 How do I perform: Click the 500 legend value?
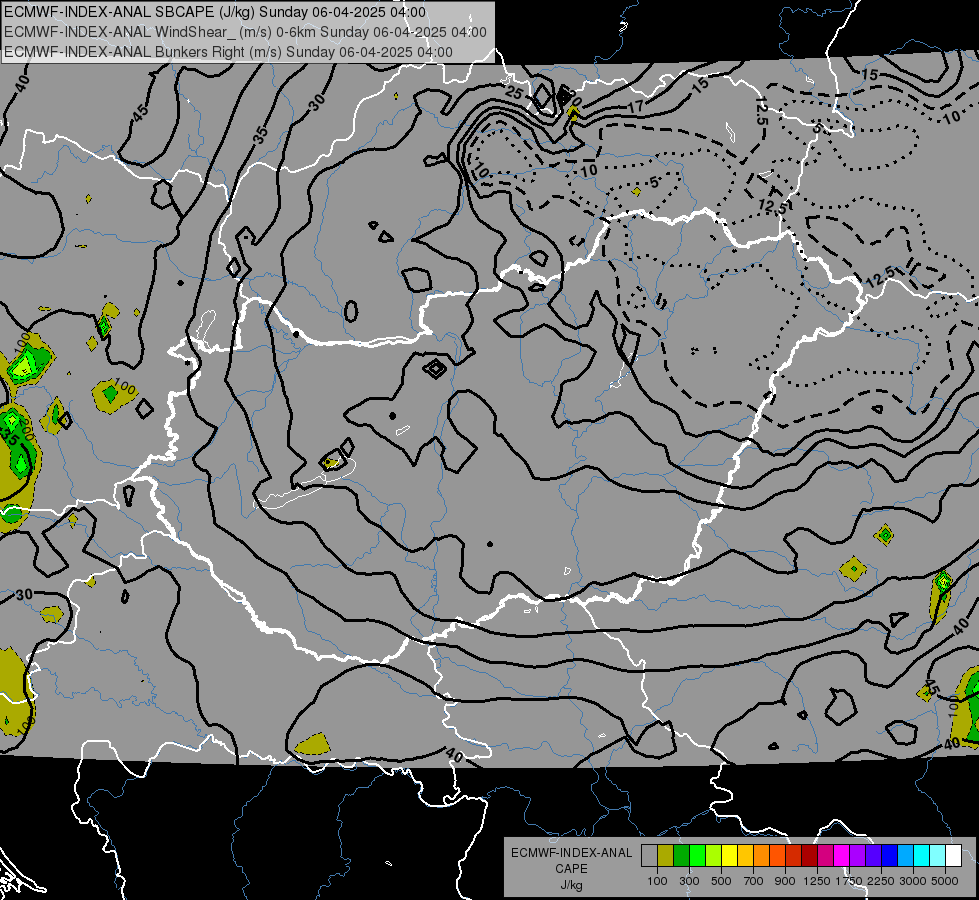pos(721,881)
